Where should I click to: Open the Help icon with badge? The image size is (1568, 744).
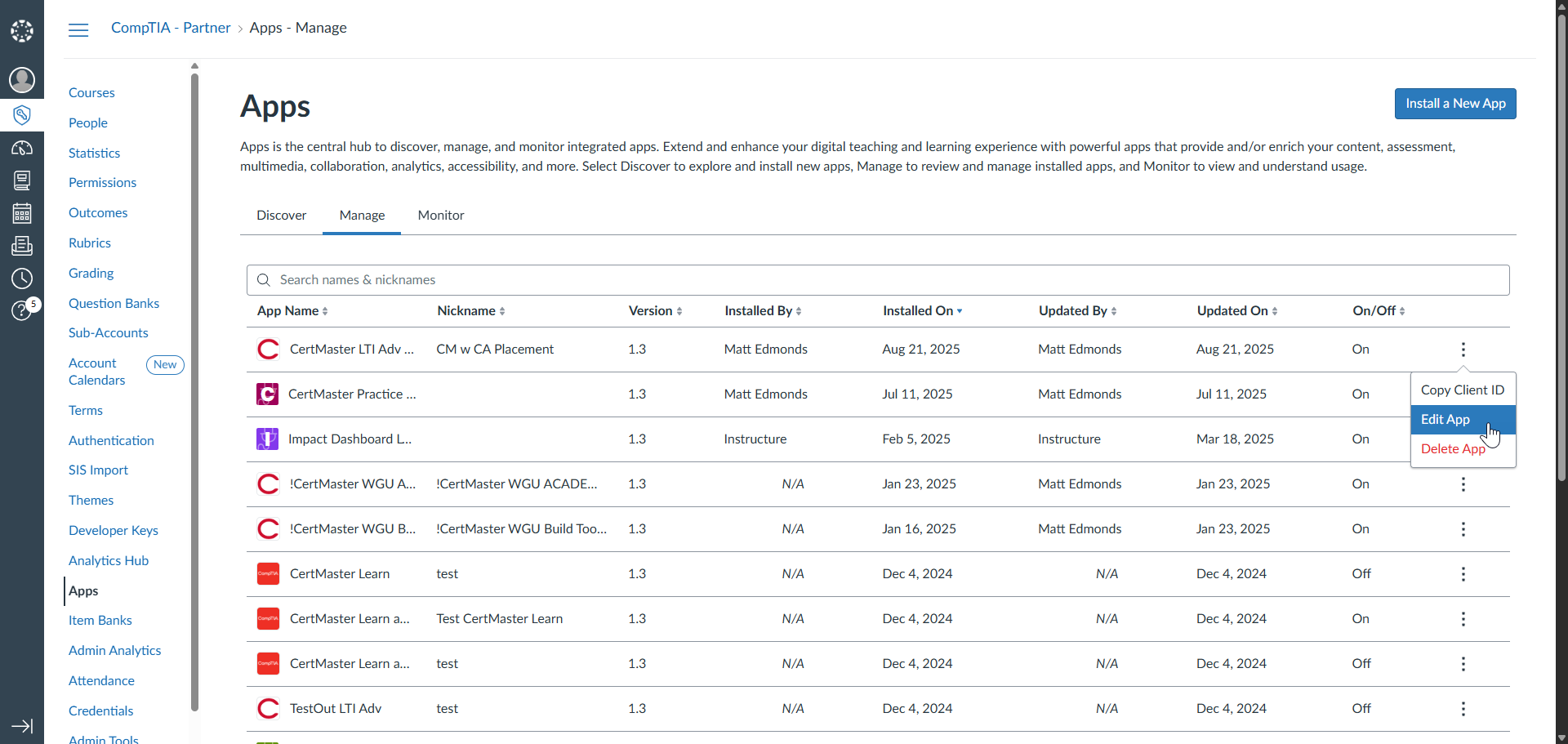22,310
